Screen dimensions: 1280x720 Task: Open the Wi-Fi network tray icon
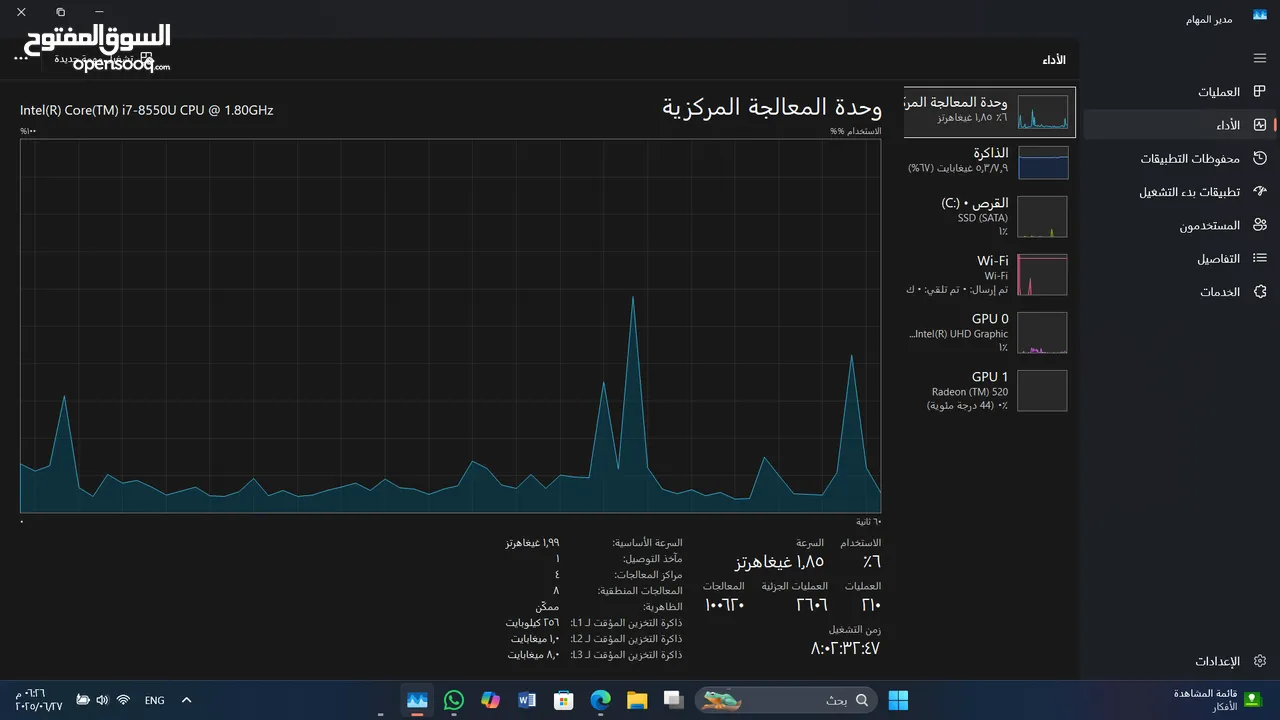(x=123, y=700)
